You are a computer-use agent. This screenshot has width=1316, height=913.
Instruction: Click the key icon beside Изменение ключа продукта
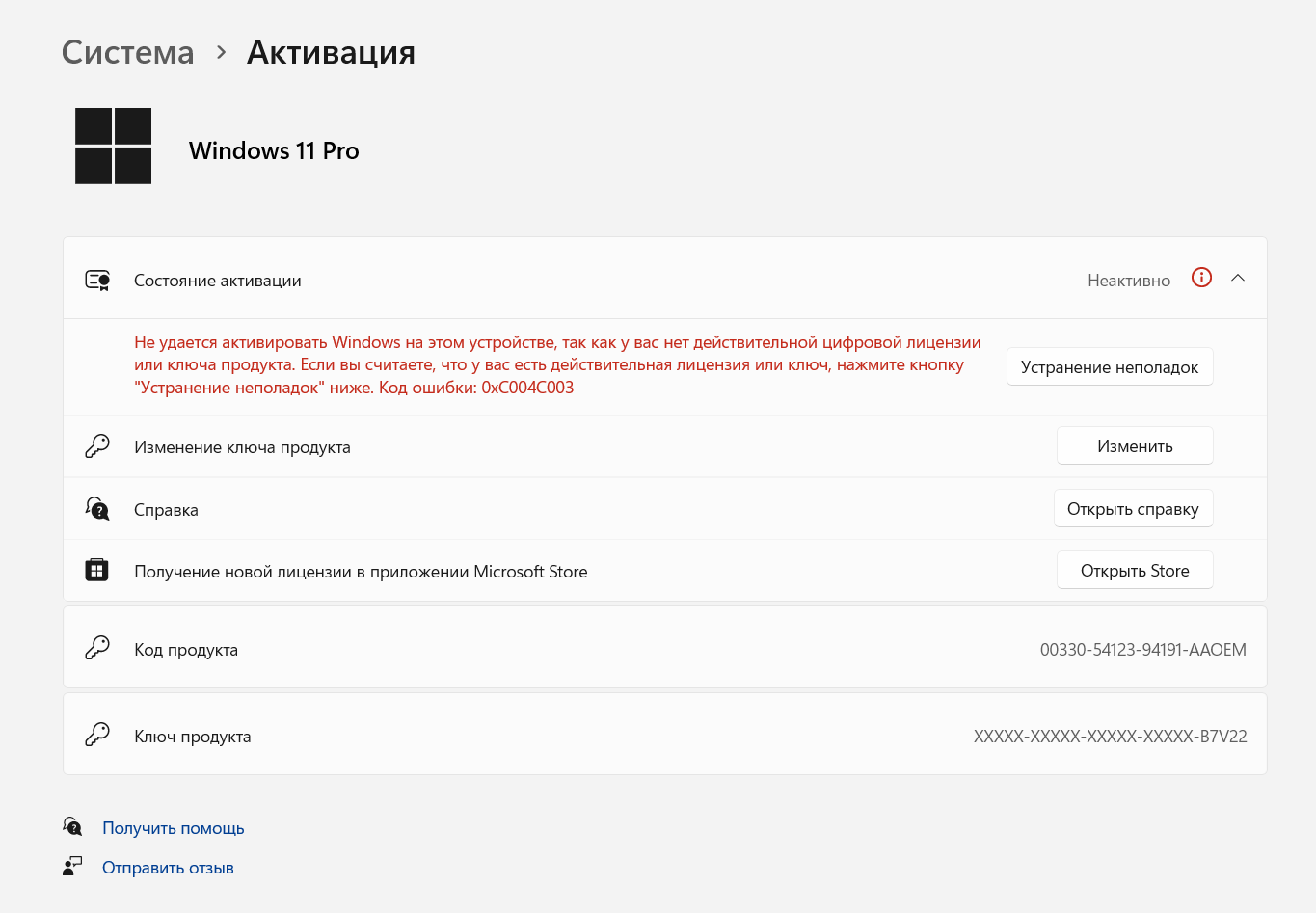coord(97,446)
